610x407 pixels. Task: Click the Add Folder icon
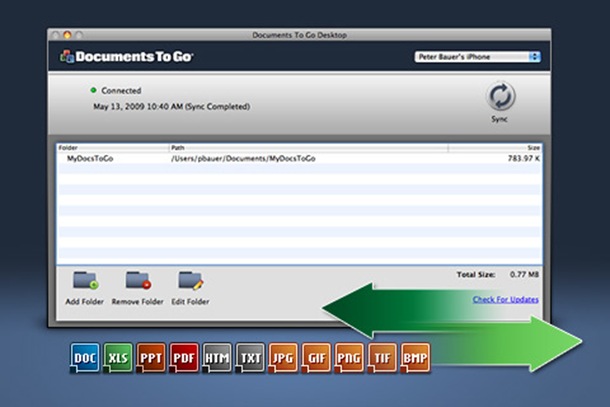(85, 280)
